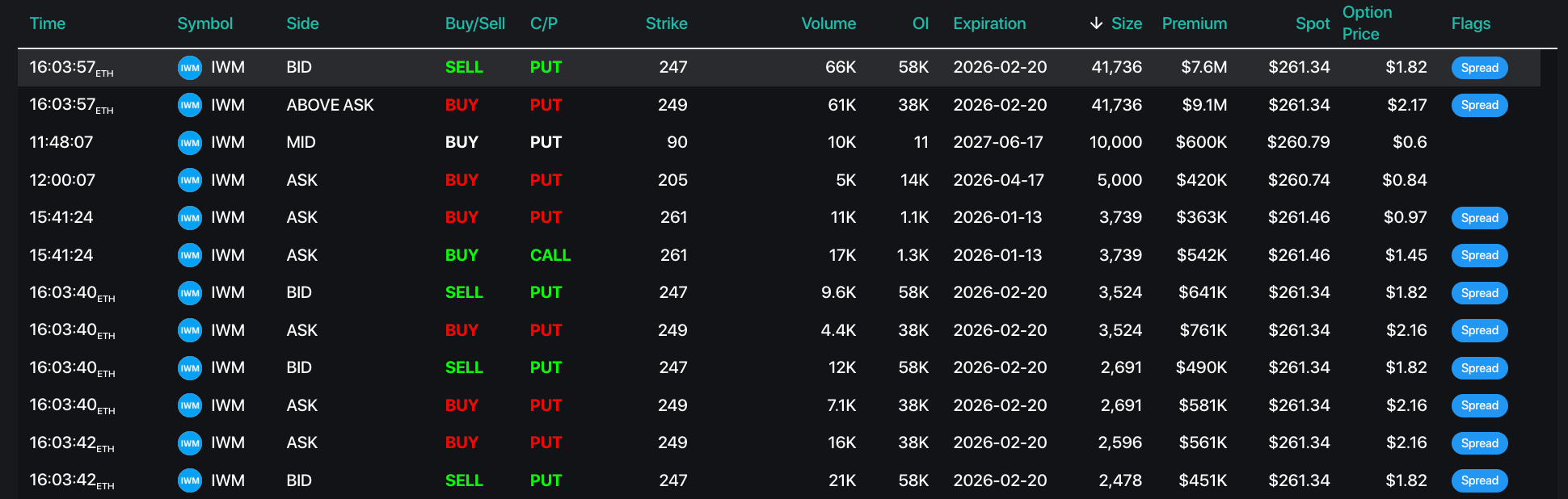
Task: Click the Time column header
Action: click(48, 23)
